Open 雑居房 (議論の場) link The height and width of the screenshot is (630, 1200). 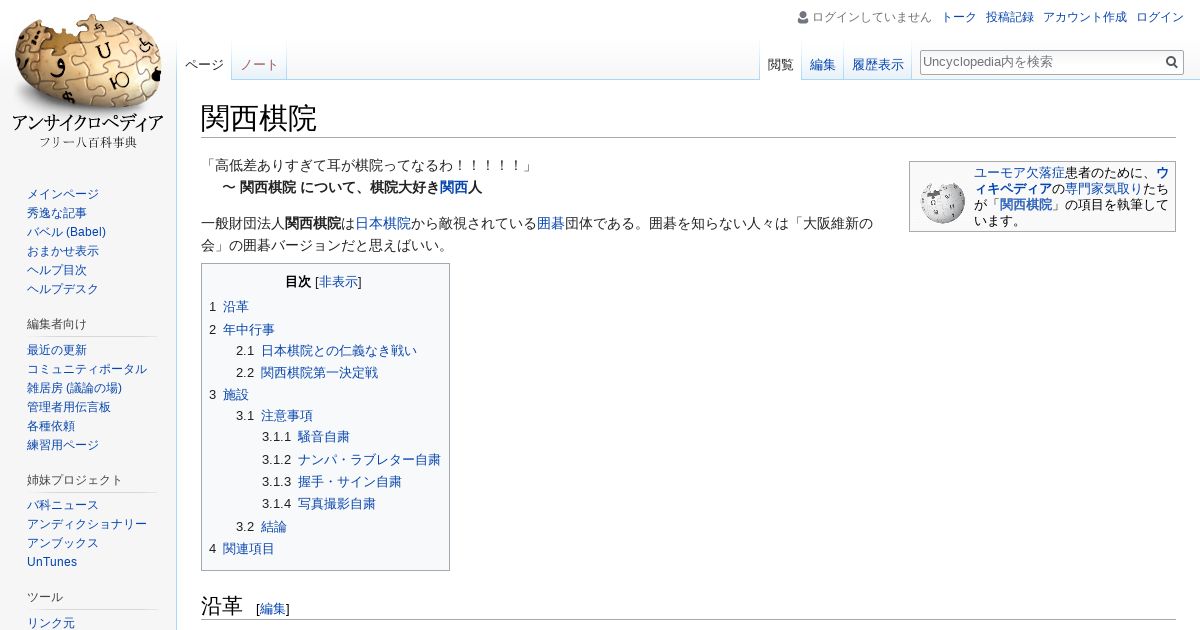point(74,388)
